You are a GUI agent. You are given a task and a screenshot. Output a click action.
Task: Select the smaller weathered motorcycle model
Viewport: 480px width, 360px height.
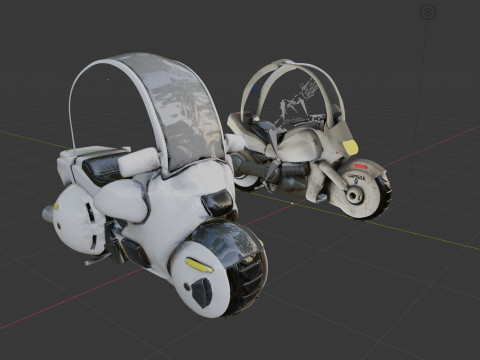click(308, 139)
